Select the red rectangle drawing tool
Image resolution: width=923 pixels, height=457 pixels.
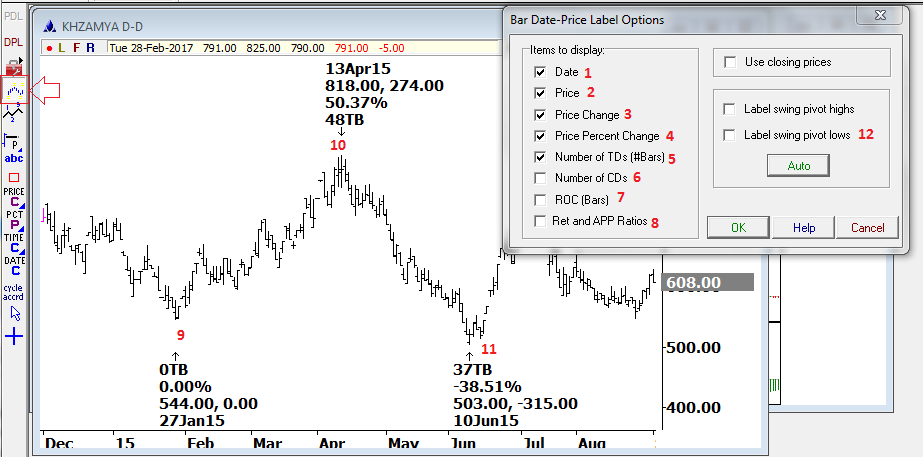coord(14,177)
